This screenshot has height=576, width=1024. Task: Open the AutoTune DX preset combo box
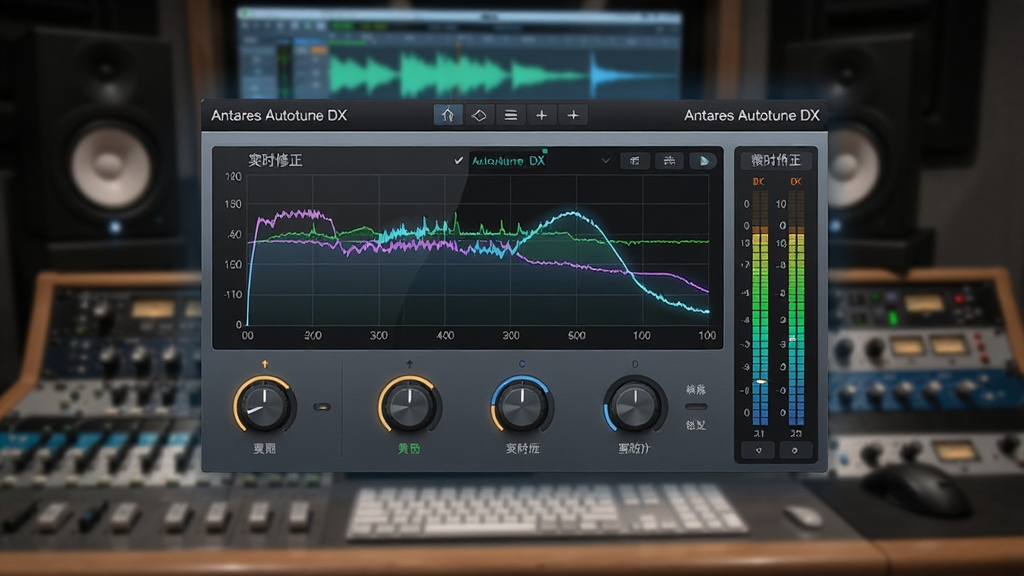click(541, 161)
